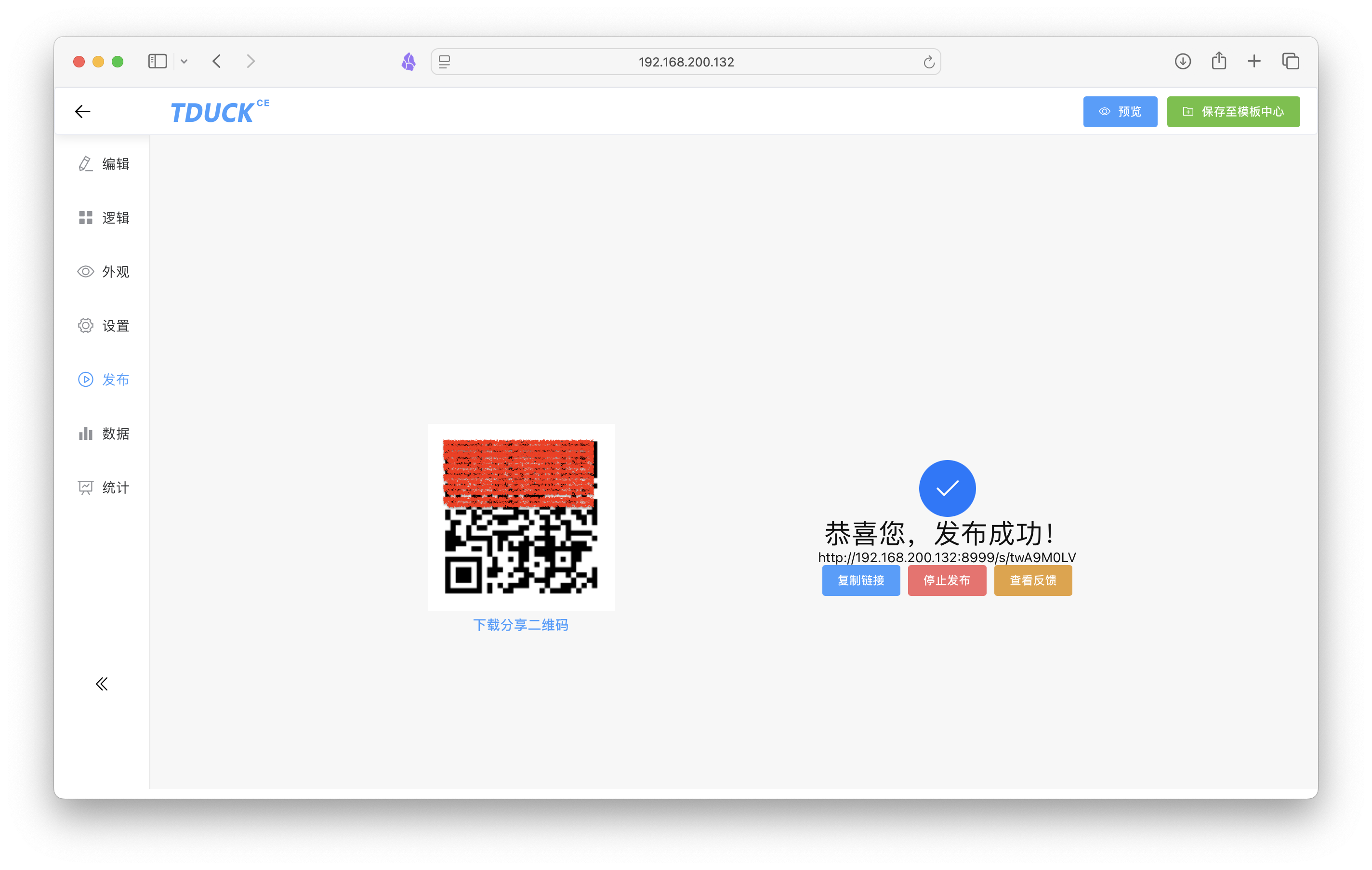Open a new tab with plus icon
Screen dimensions: 1372x870
(x=1254, y=61)
